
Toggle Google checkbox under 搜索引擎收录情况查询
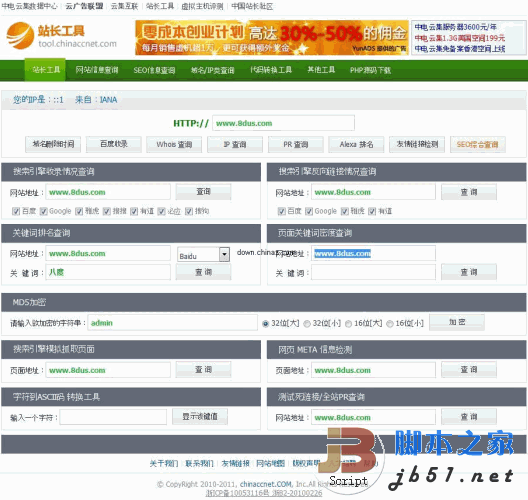click(43, 211)
